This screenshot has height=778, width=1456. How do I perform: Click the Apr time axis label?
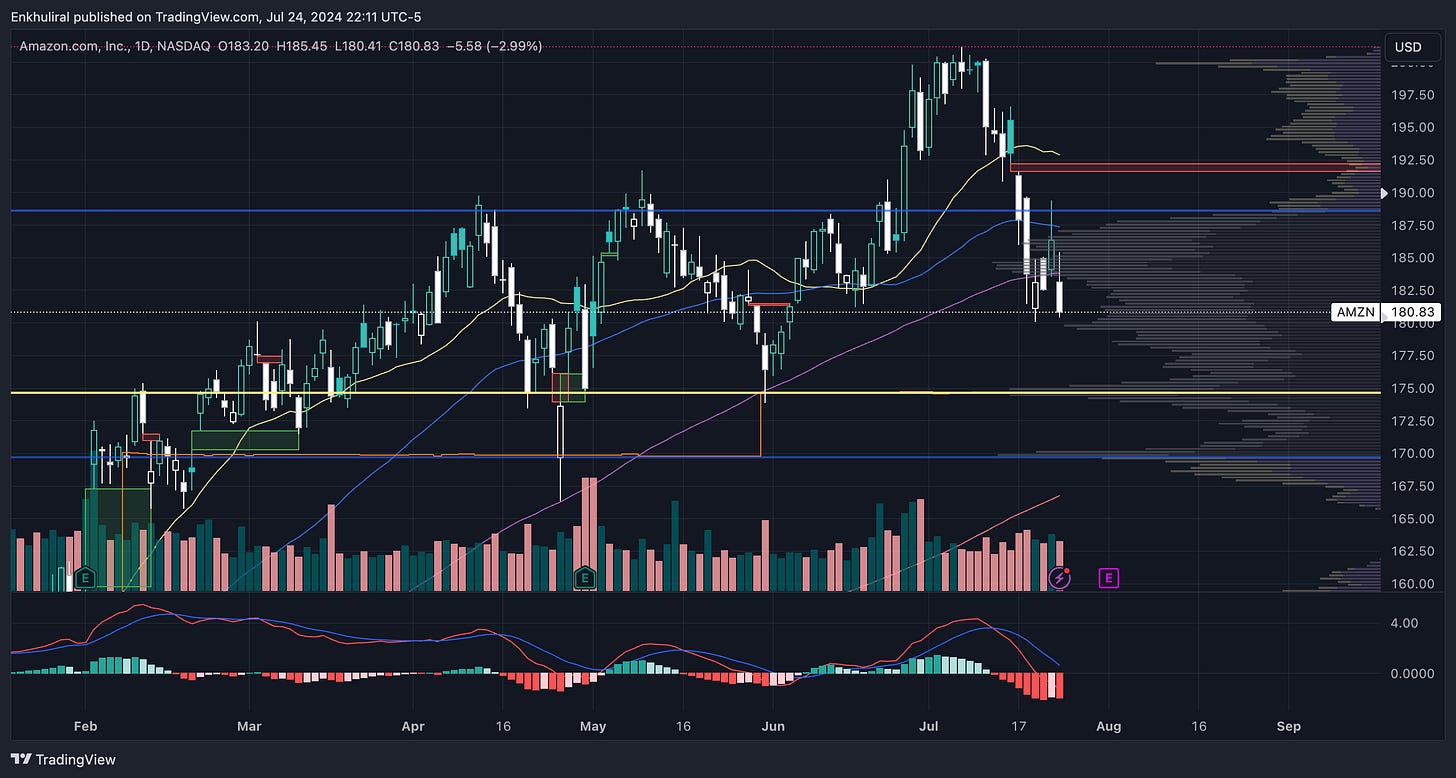[x=411, y=727]
